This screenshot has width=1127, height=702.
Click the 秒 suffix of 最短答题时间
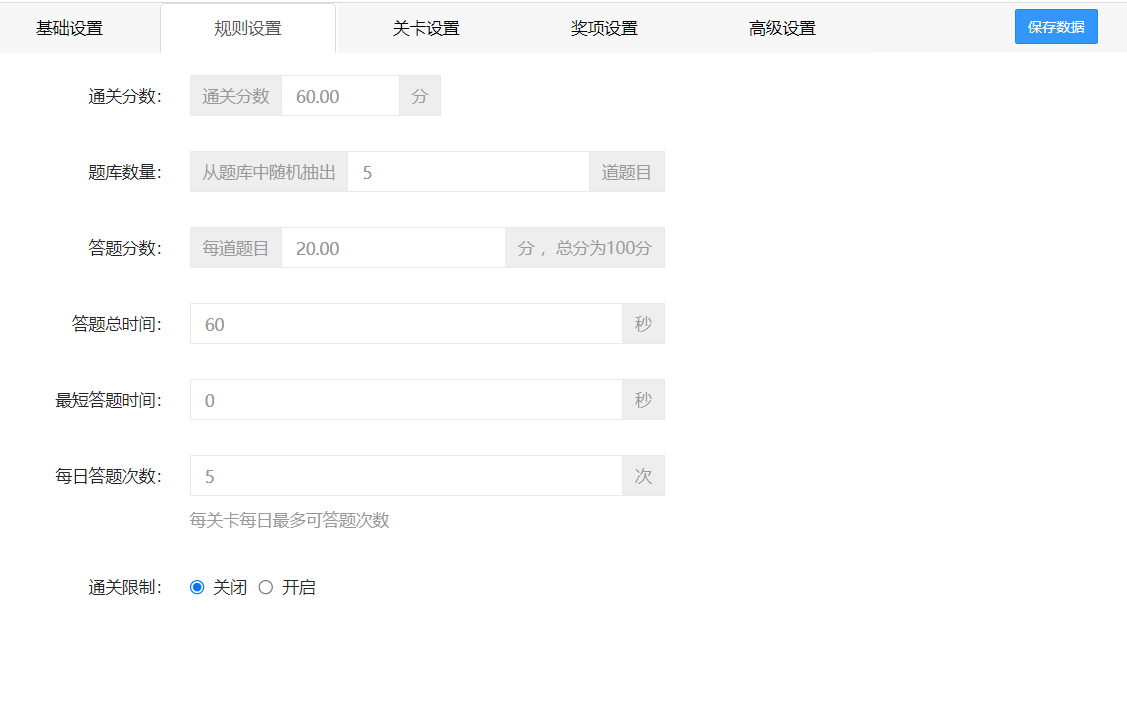point(643,400)
